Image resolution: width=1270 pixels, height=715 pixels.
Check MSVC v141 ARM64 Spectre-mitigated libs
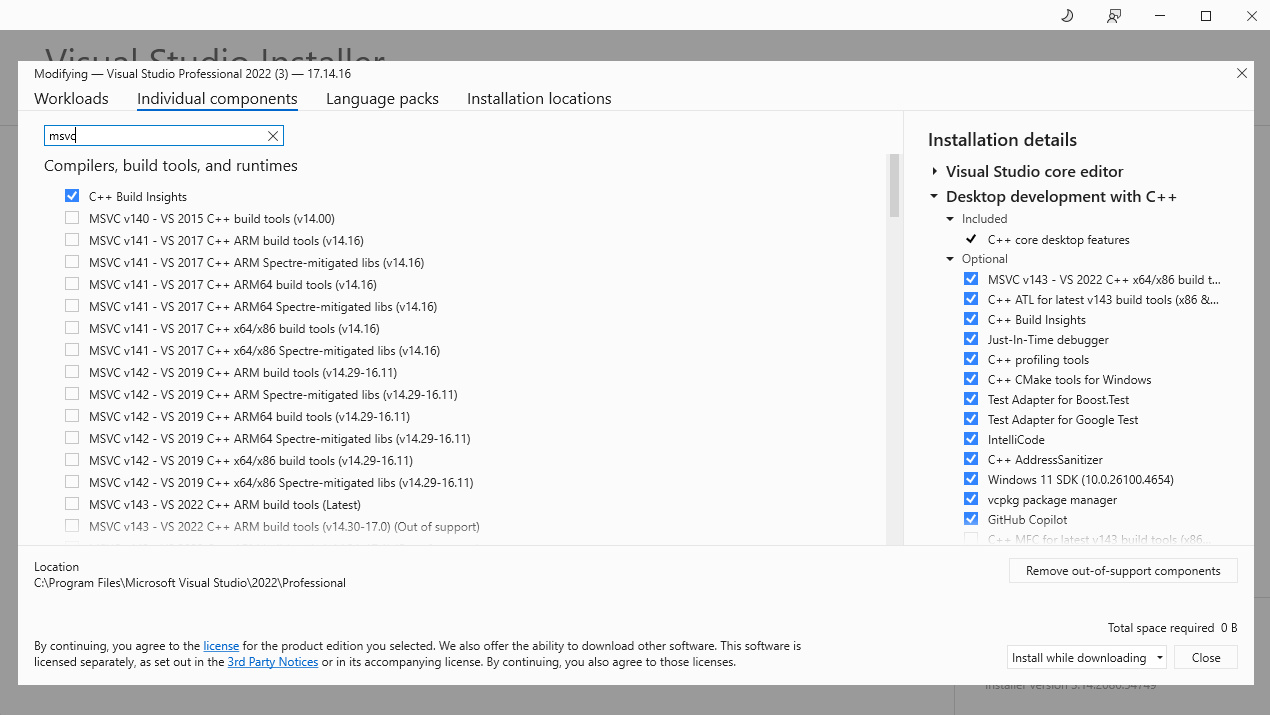pos(72,306)
